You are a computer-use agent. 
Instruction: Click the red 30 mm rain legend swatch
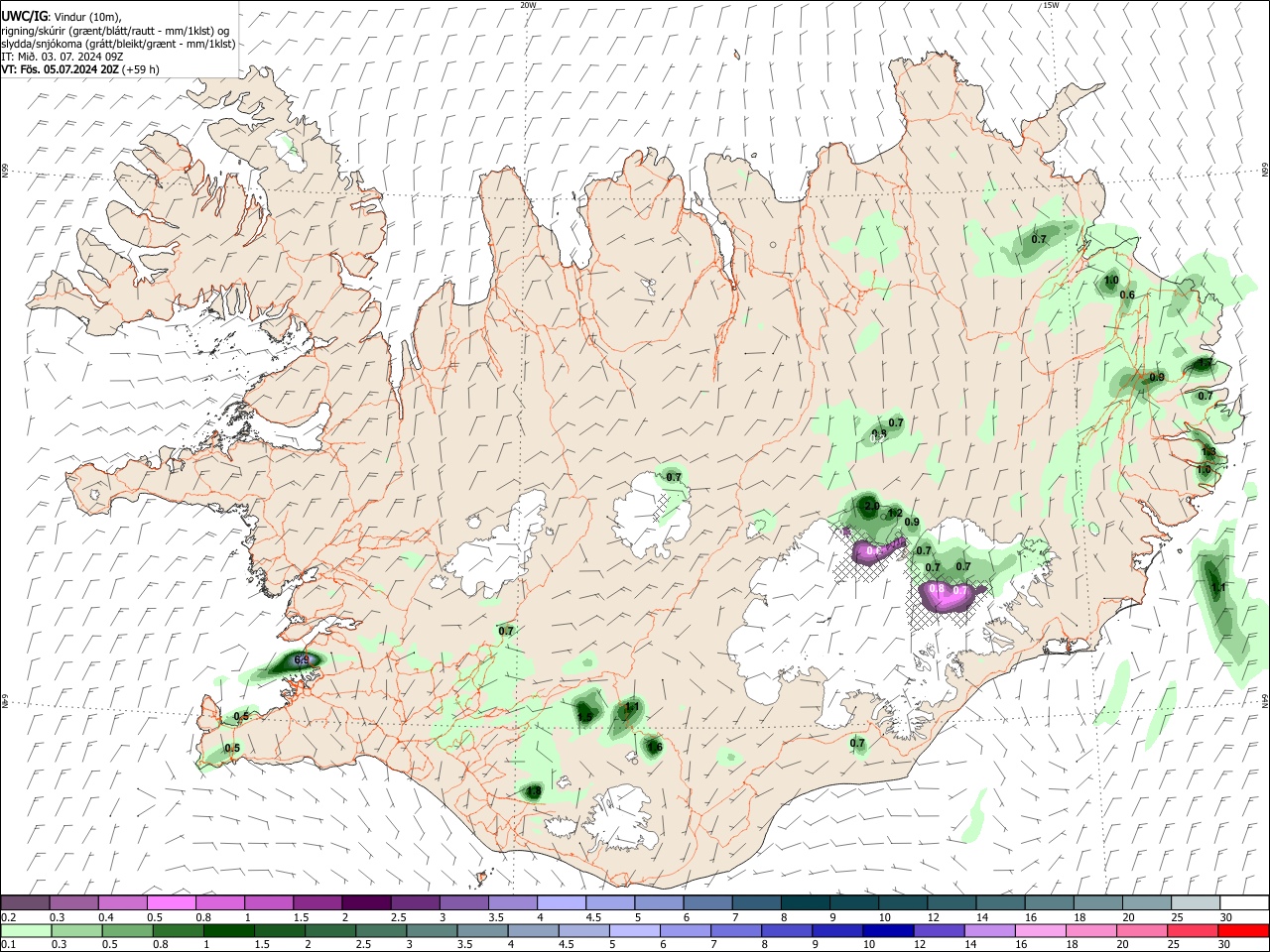[x=1244, y=931]
